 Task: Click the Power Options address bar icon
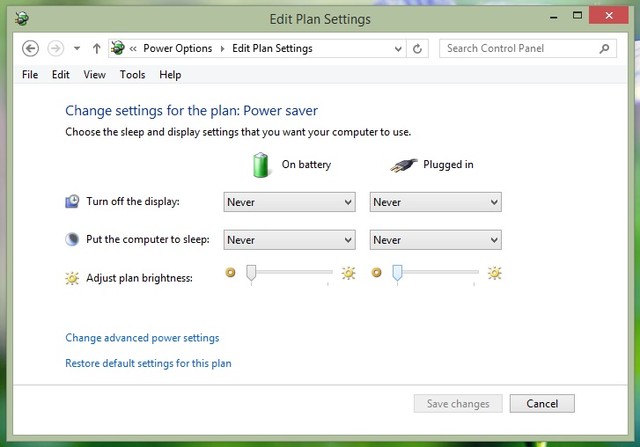point(118,48)
